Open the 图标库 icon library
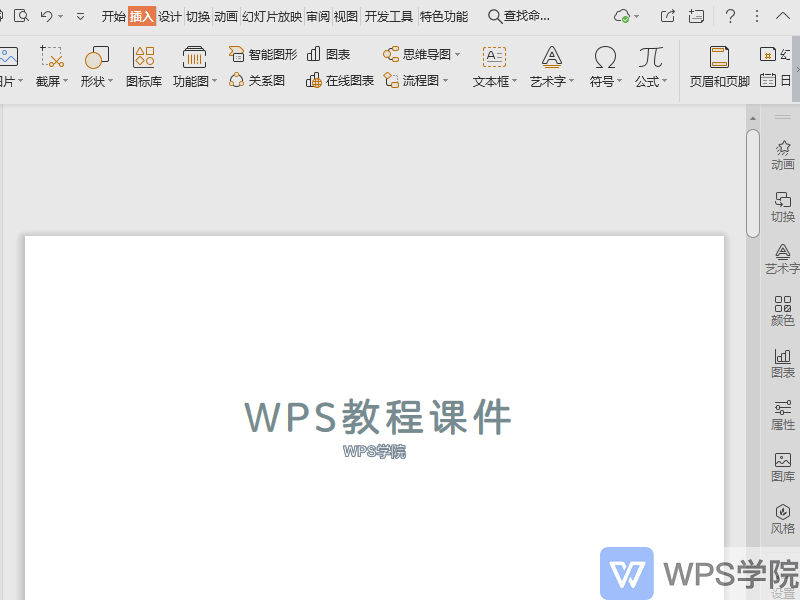This screenshot has height=600, width=800. (x=143, y=68)
